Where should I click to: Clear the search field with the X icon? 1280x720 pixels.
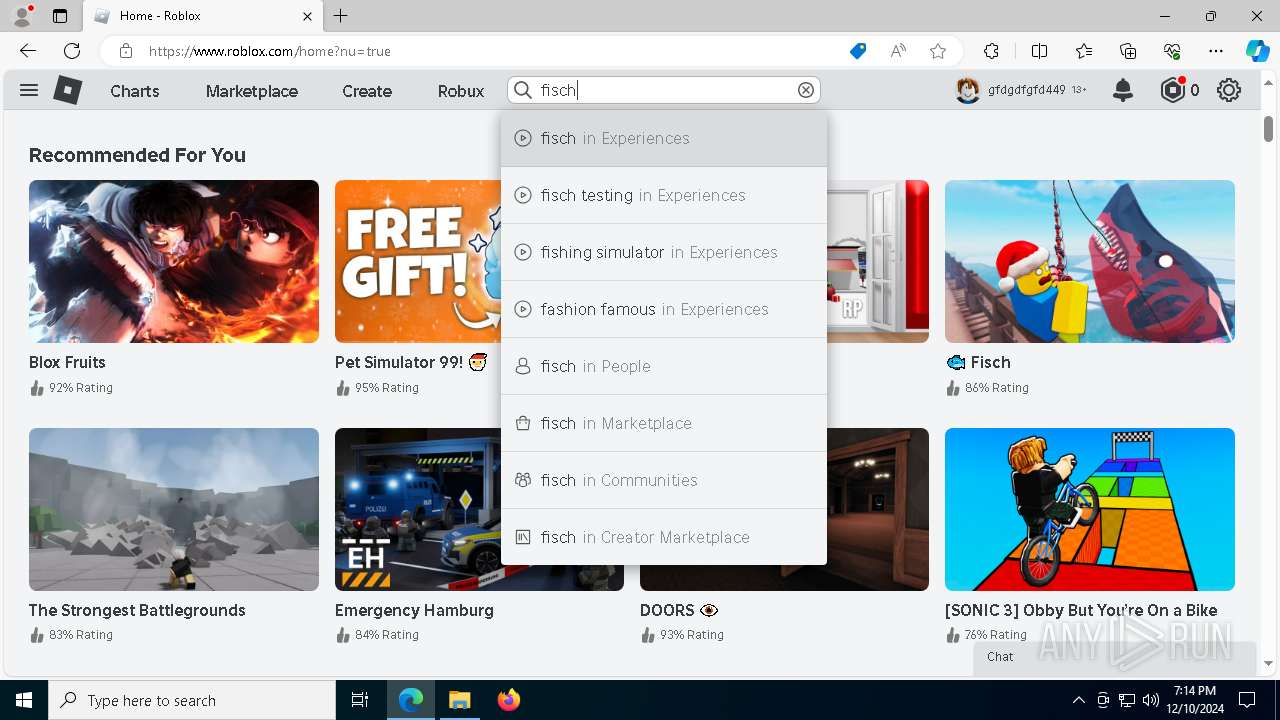click(x=806, y=90)
